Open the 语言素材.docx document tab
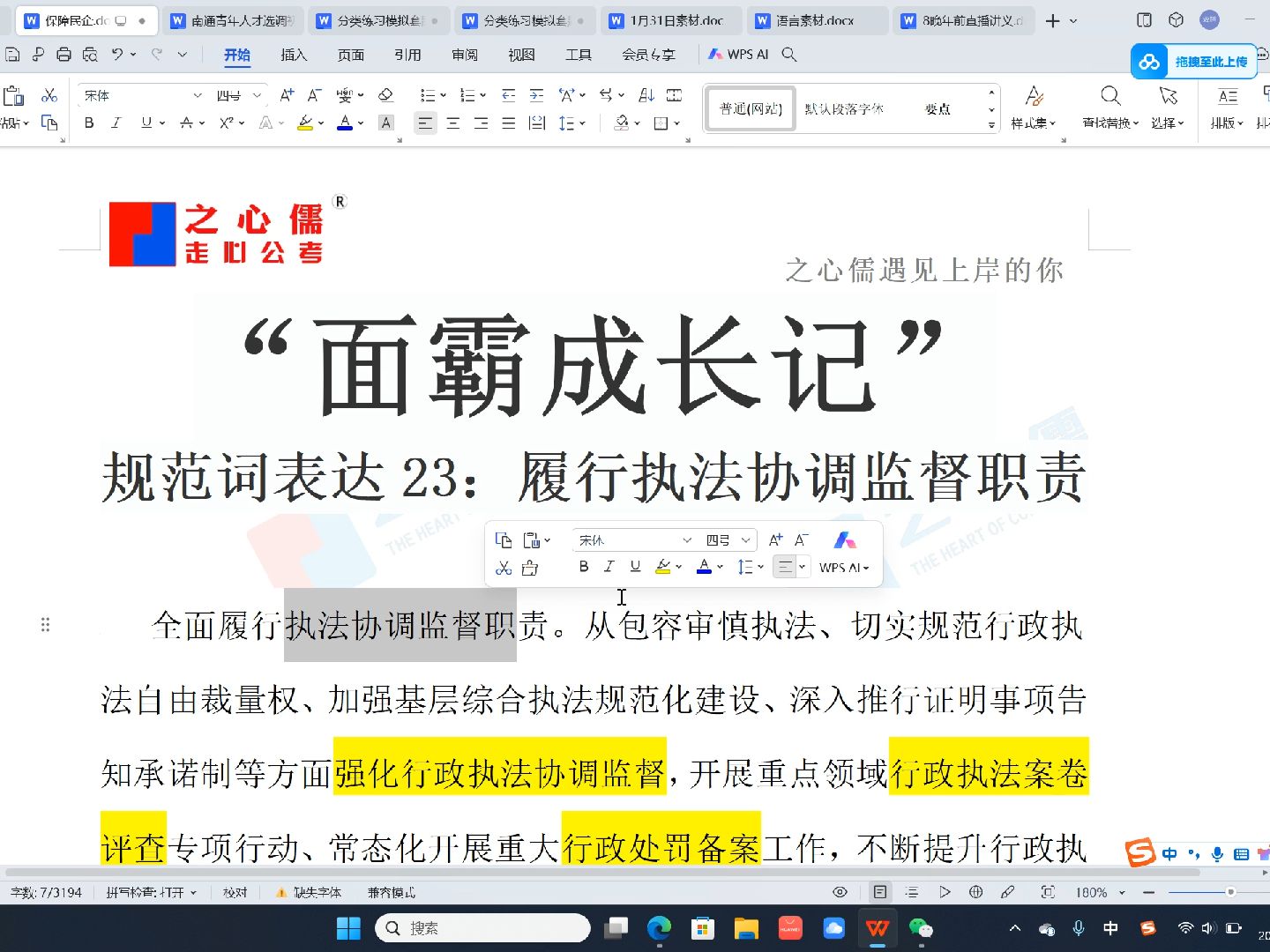 click(816, 19)
